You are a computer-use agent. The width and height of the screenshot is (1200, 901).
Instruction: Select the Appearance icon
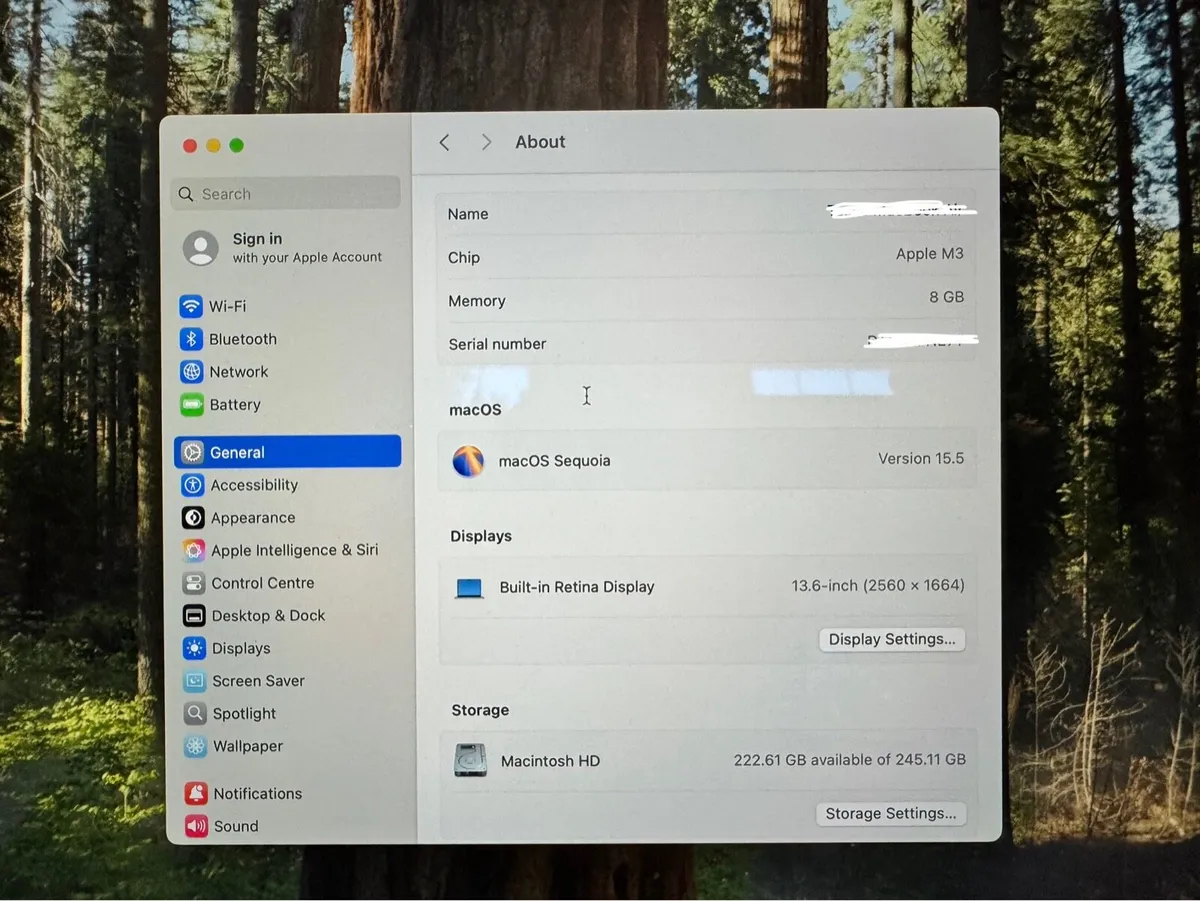[x=193, y=518]
